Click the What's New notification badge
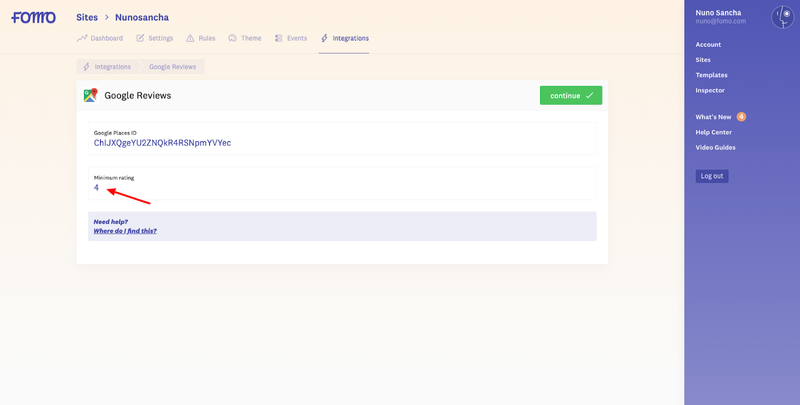Viewport: 800px width, 405px height. [741, 117]
